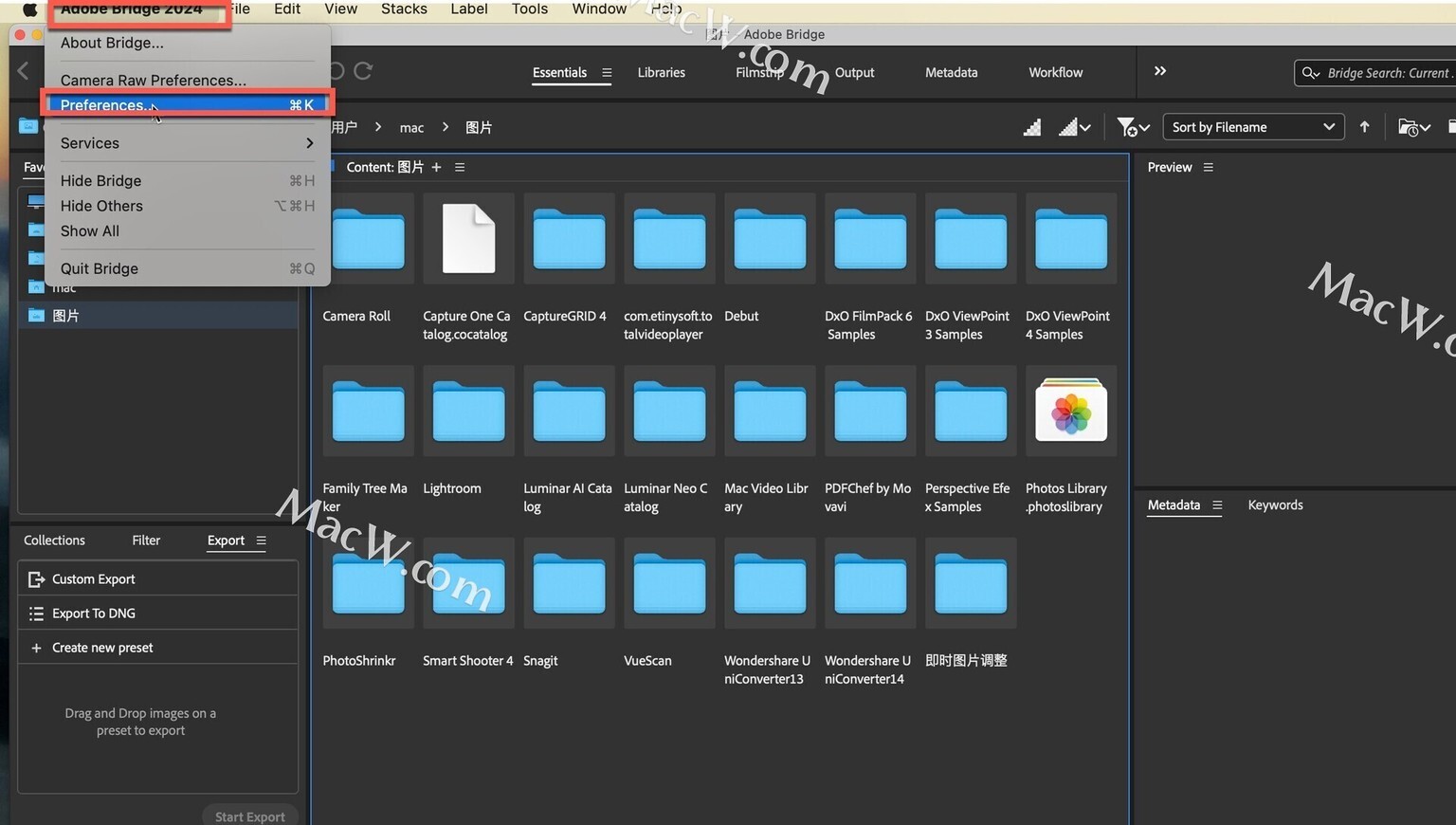This screenshot has height=825, width=1456.
Task: Open the Stacks menu
Action: tap(404, 9)
